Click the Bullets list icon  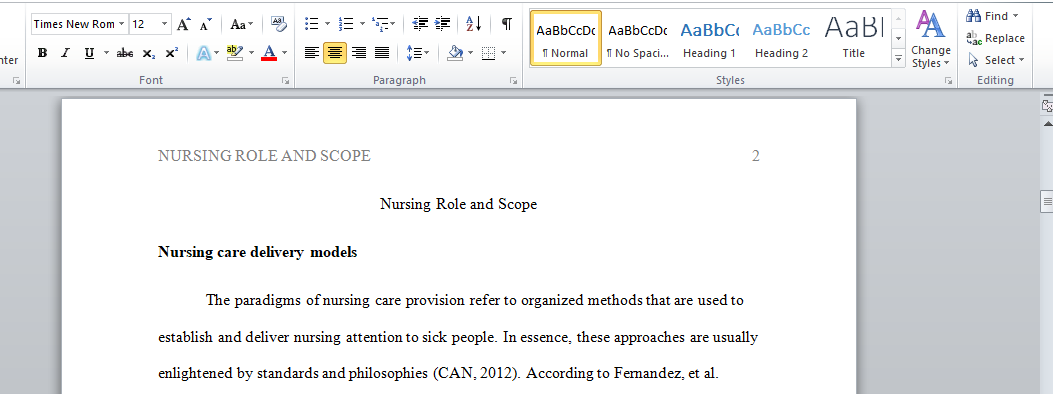[312, 24]
